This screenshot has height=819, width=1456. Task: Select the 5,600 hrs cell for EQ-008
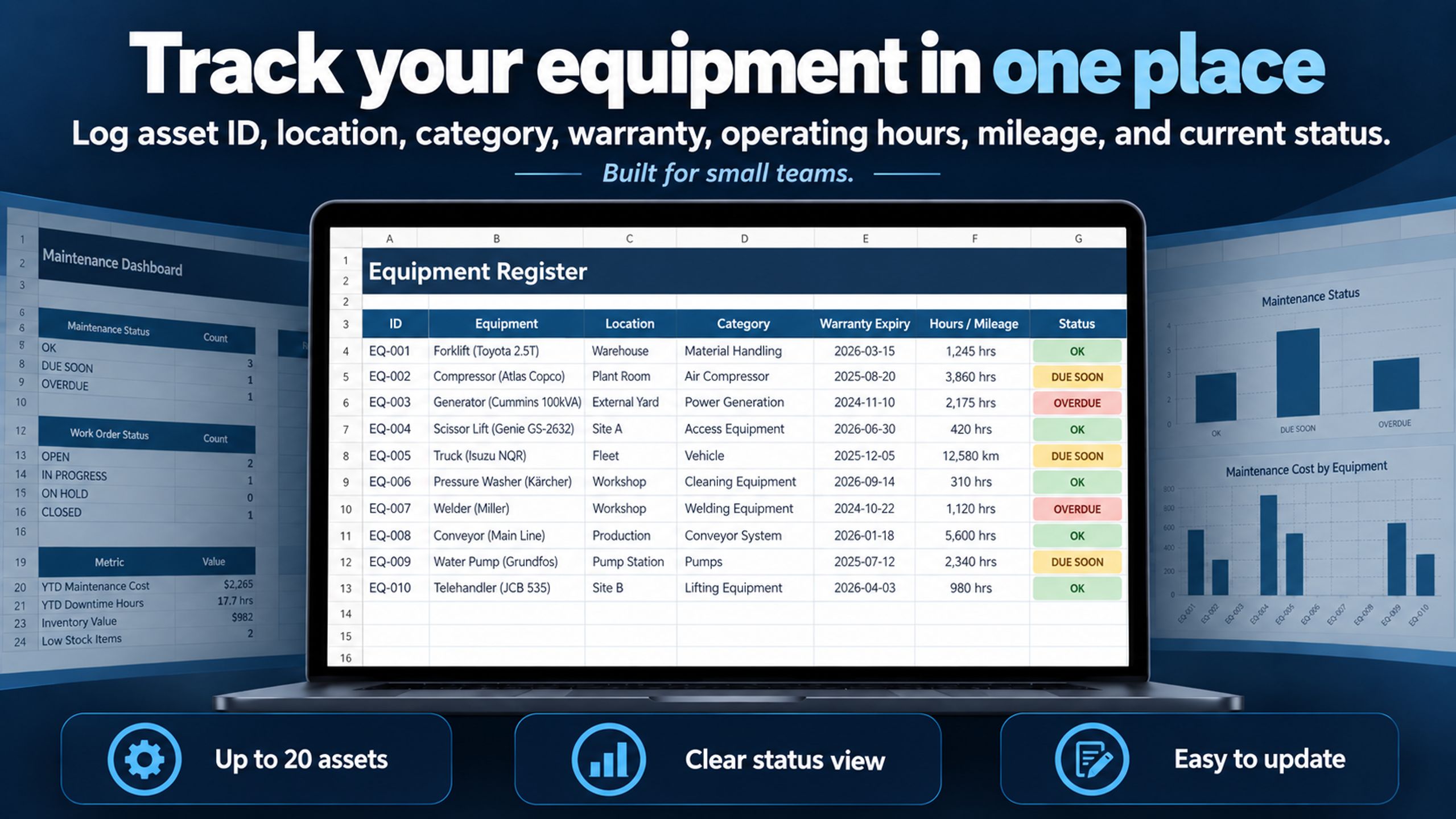point(972,535)
